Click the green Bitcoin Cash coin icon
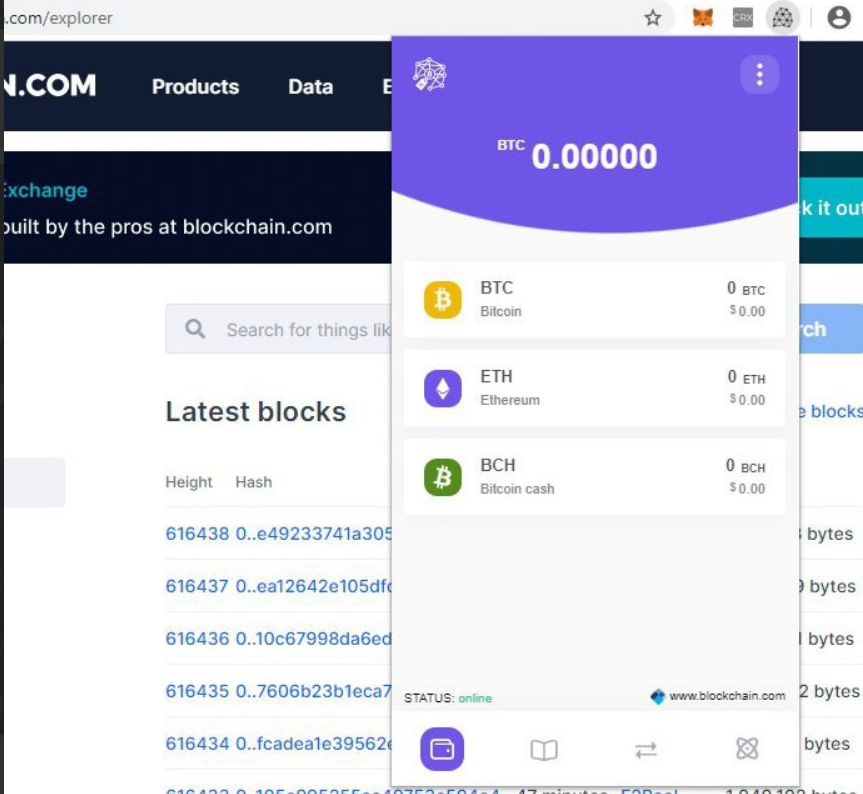The height and width of the screenshot is (794, 863). 443,477
